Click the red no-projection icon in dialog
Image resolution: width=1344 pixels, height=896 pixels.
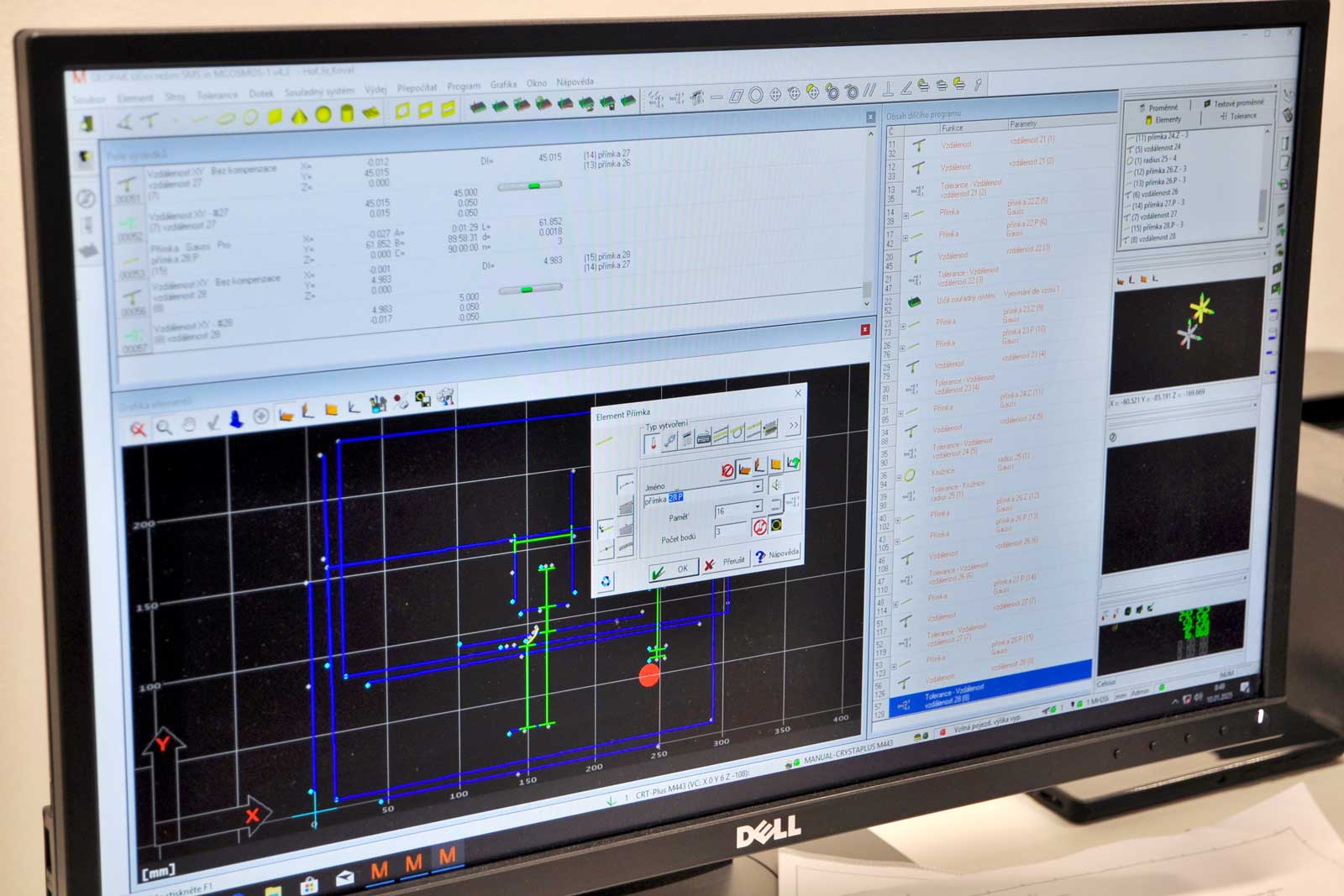[x=727, y=471]
